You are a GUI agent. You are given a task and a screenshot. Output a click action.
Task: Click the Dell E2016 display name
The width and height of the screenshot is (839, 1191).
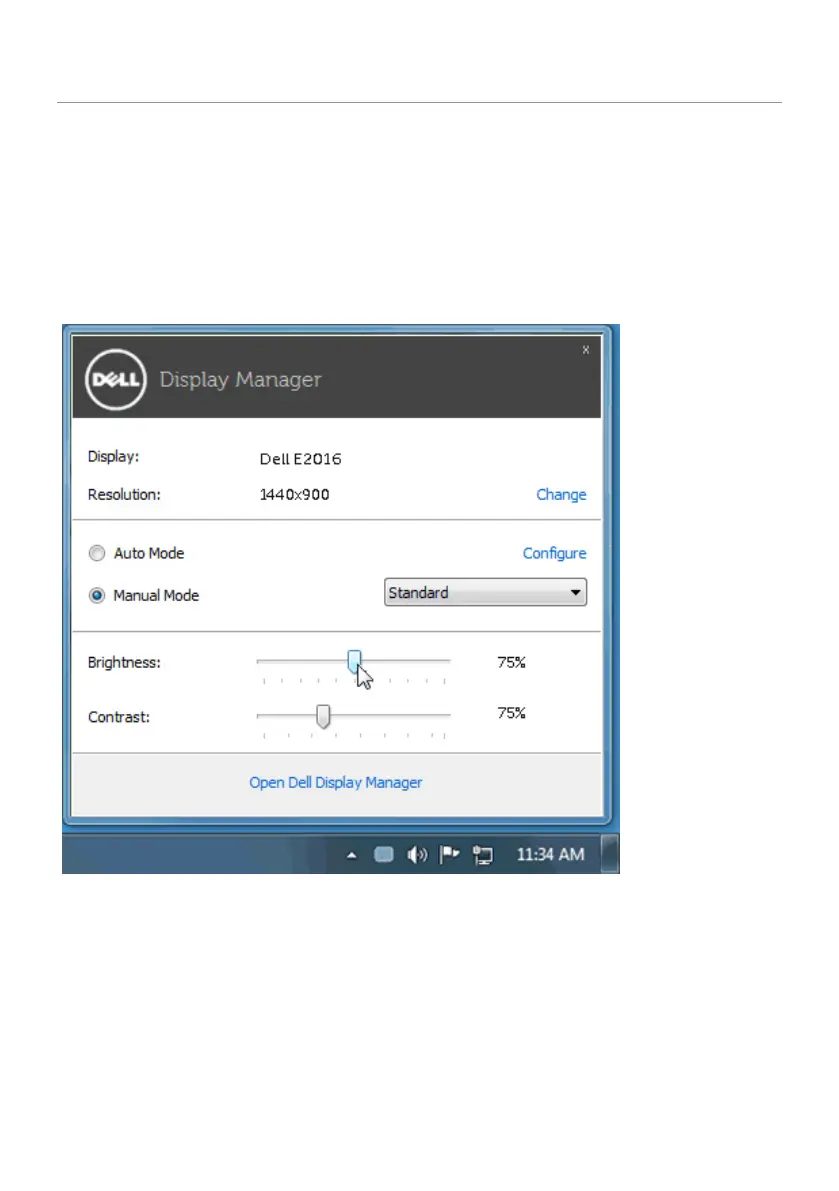pyautogui.click(x=301, y=459)
